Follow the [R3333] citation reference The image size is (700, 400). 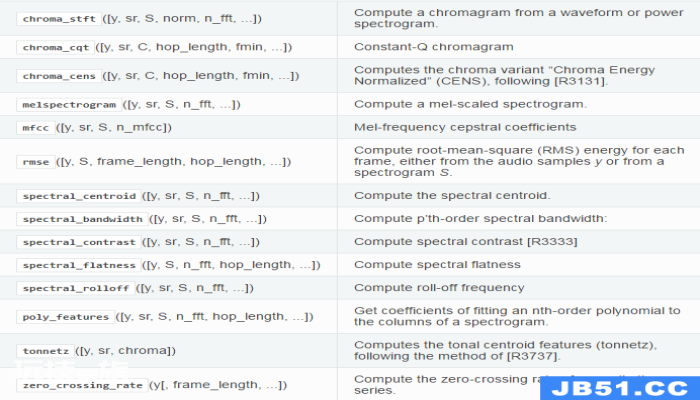pos(552,242)
